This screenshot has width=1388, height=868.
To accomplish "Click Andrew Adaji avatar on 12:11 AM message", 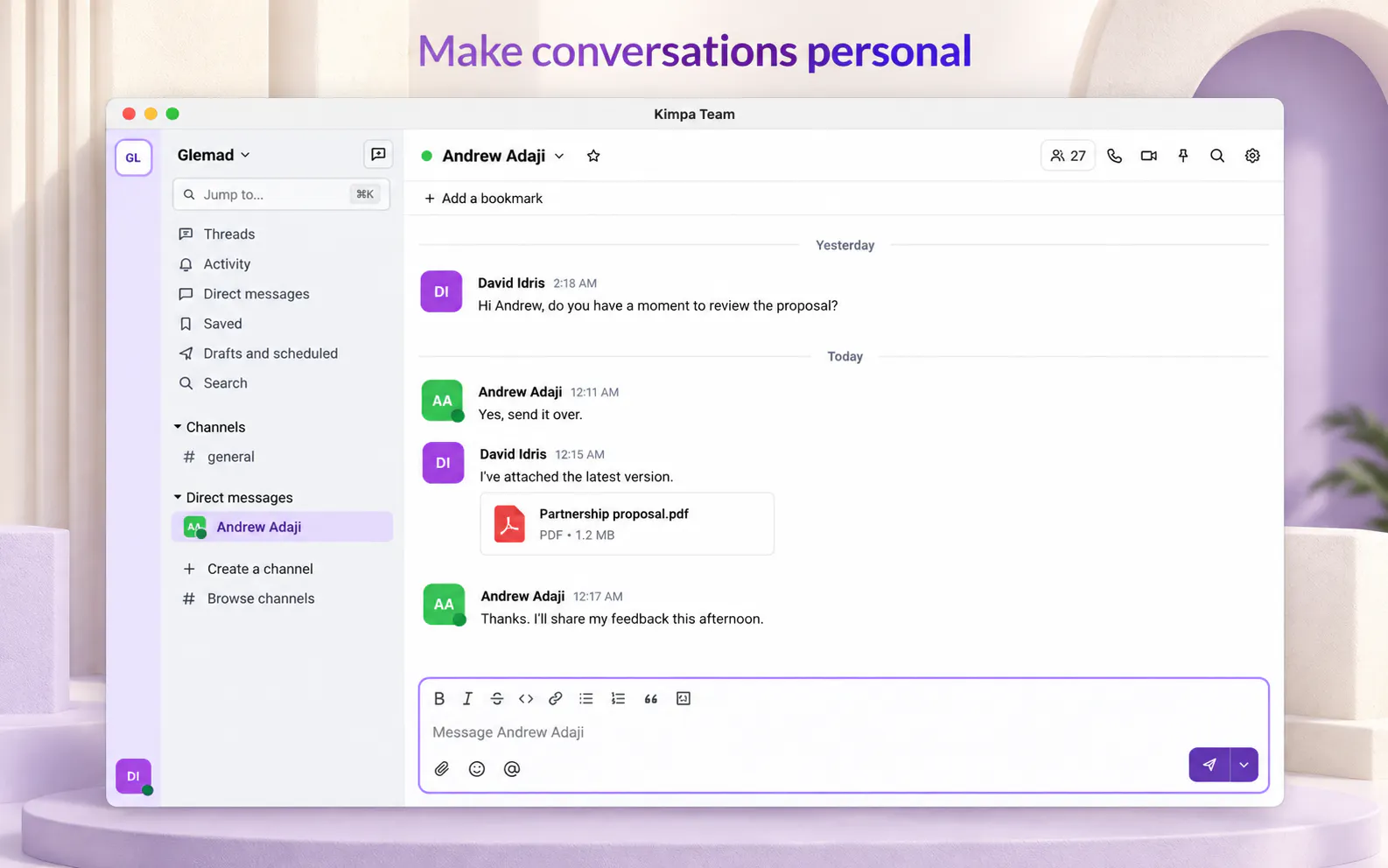I will pos(442,401).
